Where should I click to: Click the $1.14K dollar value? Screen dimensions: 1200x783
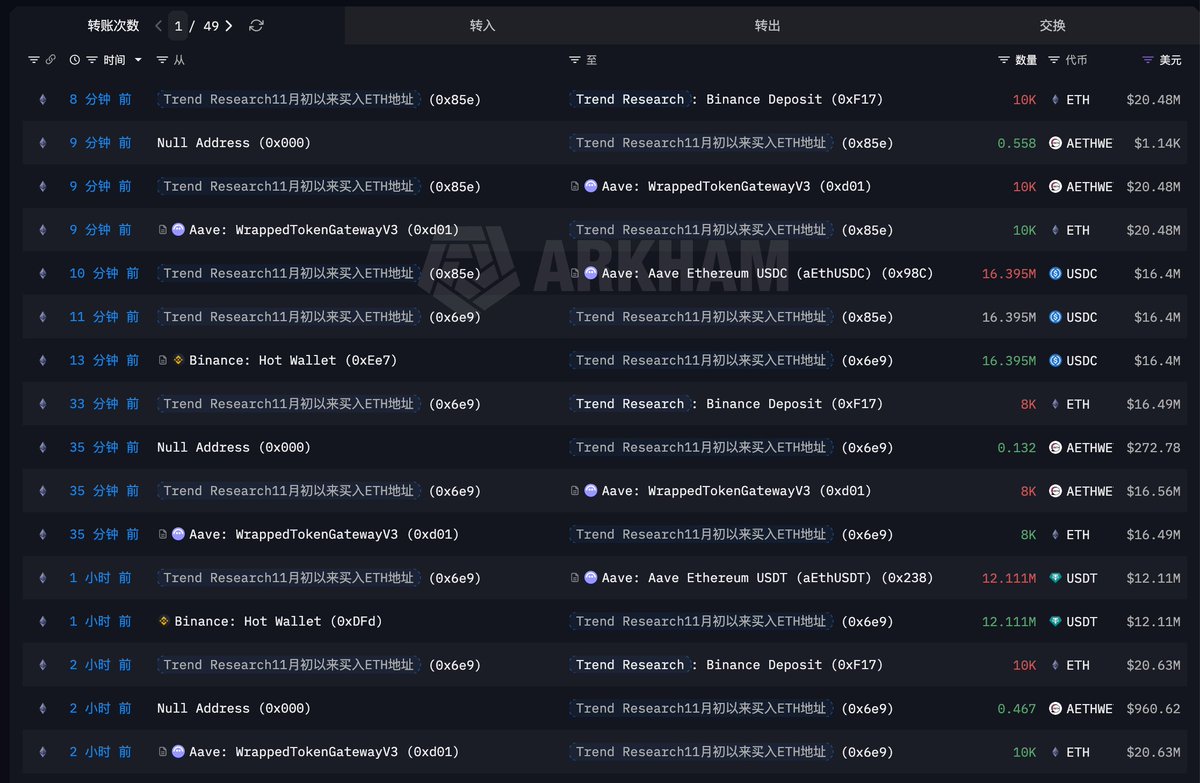point(1157,143)
